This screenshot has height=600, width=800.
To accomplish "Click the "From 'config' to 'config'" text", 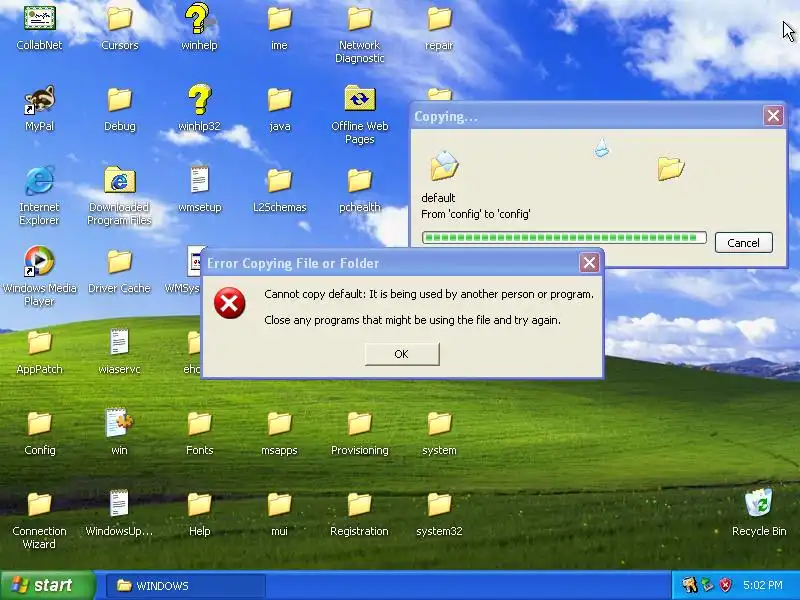I will point(476,214).
